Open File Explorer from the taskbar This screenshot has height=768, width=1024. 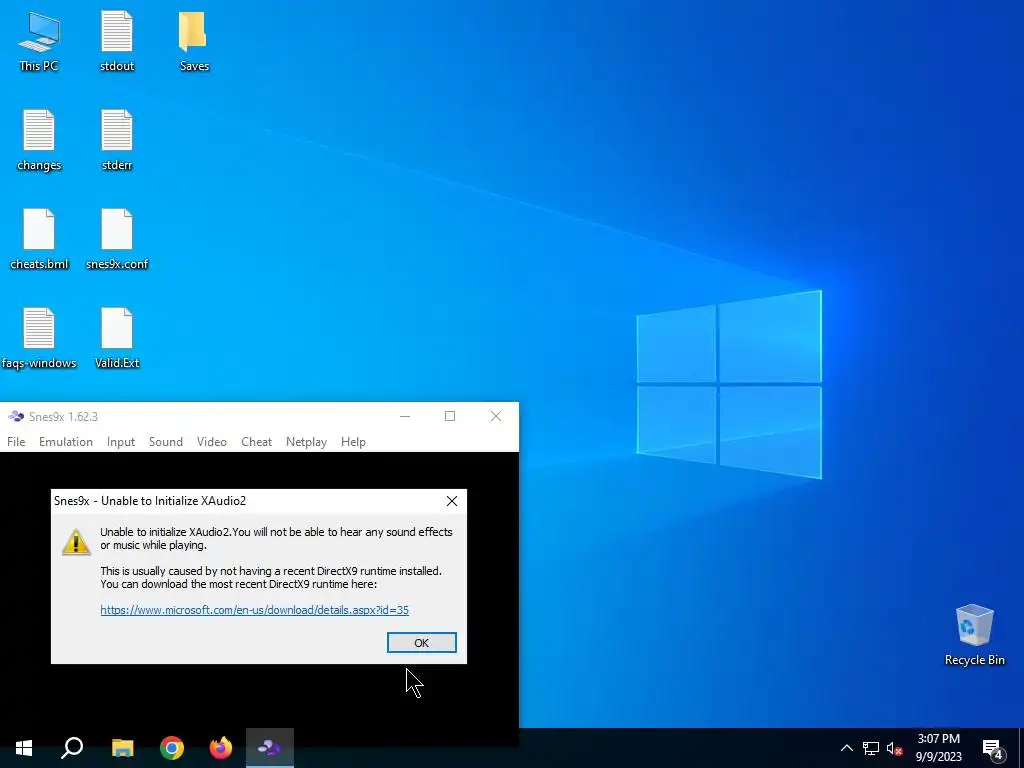[x=122, y=748]
